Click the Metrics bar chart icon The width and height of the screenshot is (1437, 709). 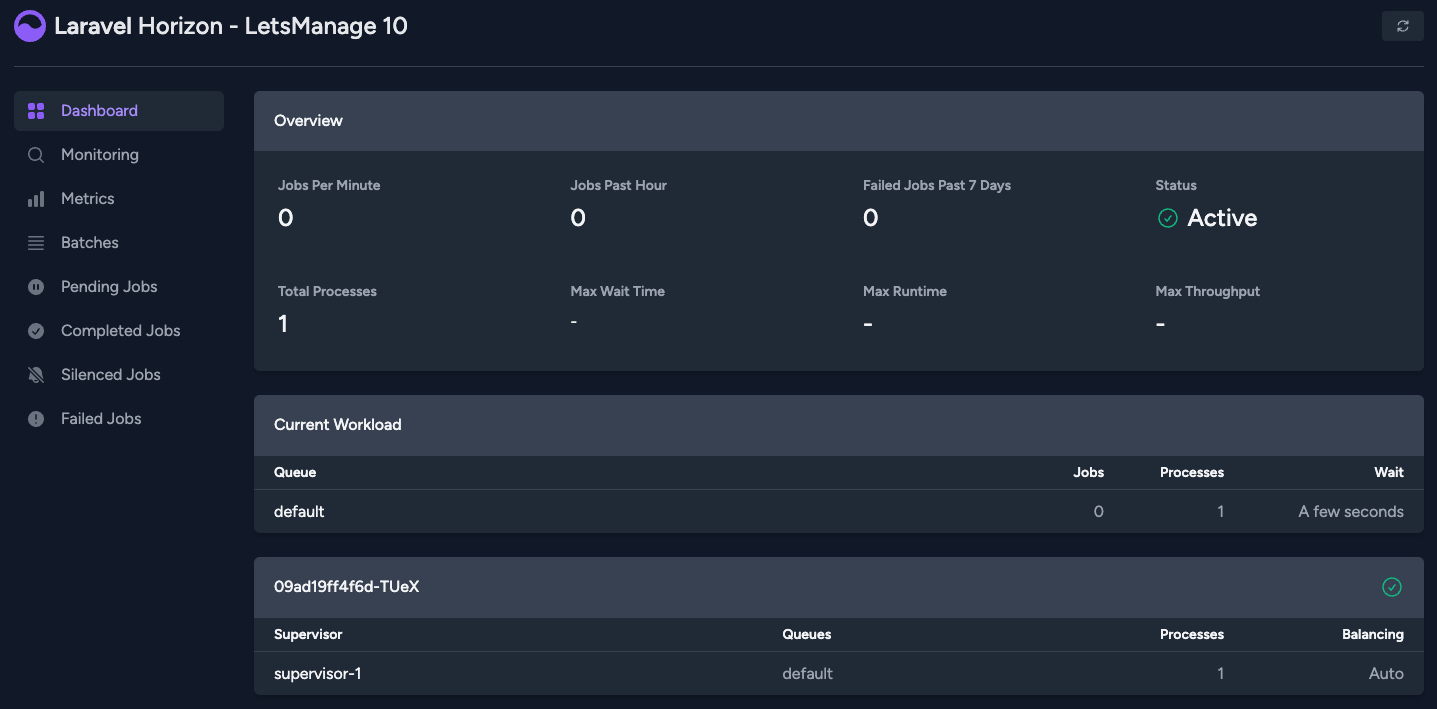pyautogui.click(x=36, y=199)
